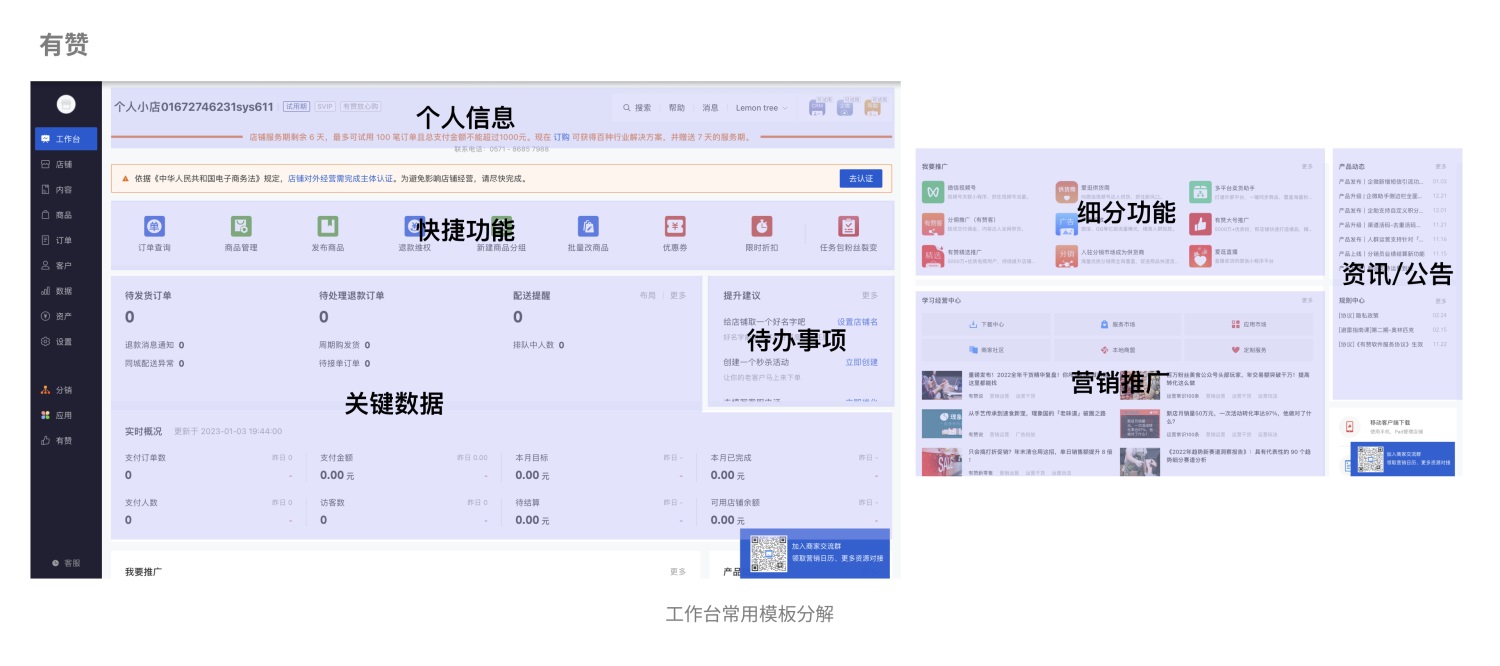Click the 立即创建 link for 秒杀活动
This screenshot has width=1500, height=666.
pos(862,362)
